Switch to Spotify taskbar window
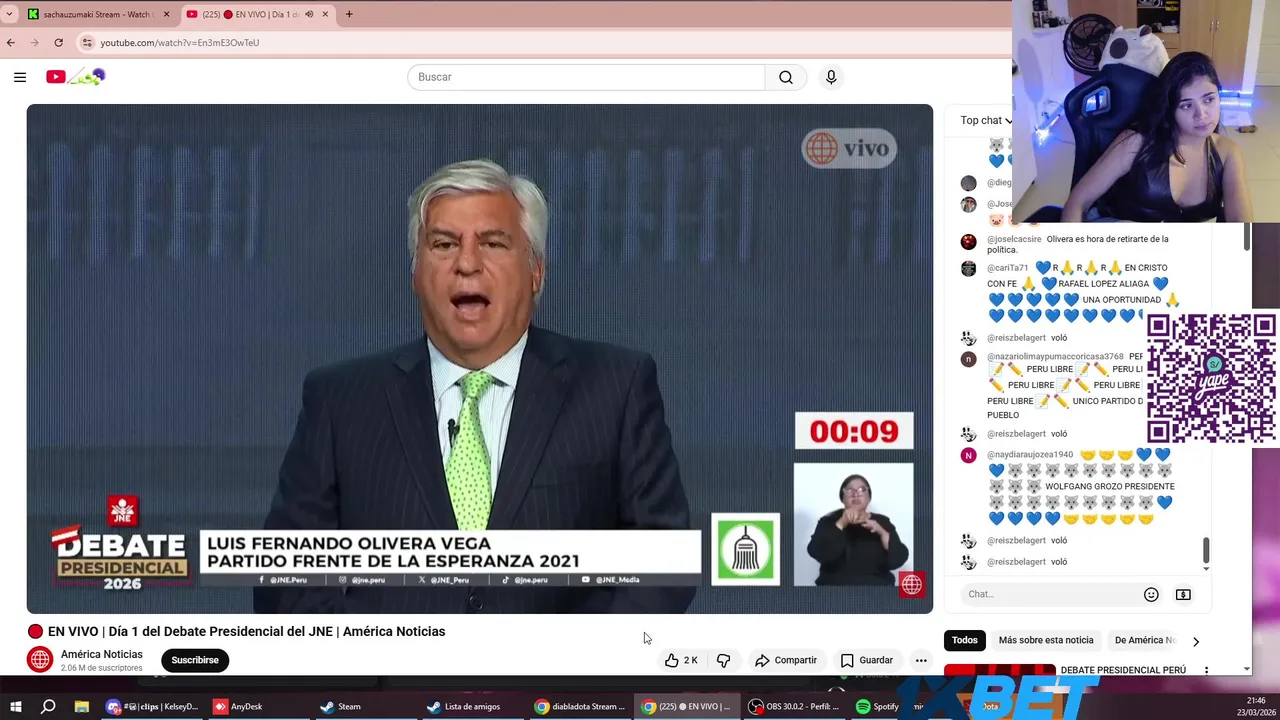Screen dimensions: 1280x720 pos(878,707)
